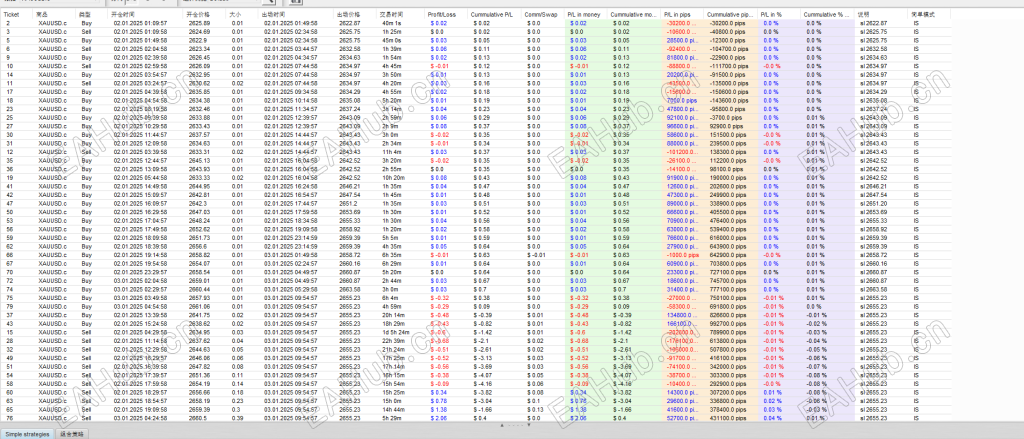
Task: Click open time 02.01.2025 01:09:58
Action: tap(140, 31)
